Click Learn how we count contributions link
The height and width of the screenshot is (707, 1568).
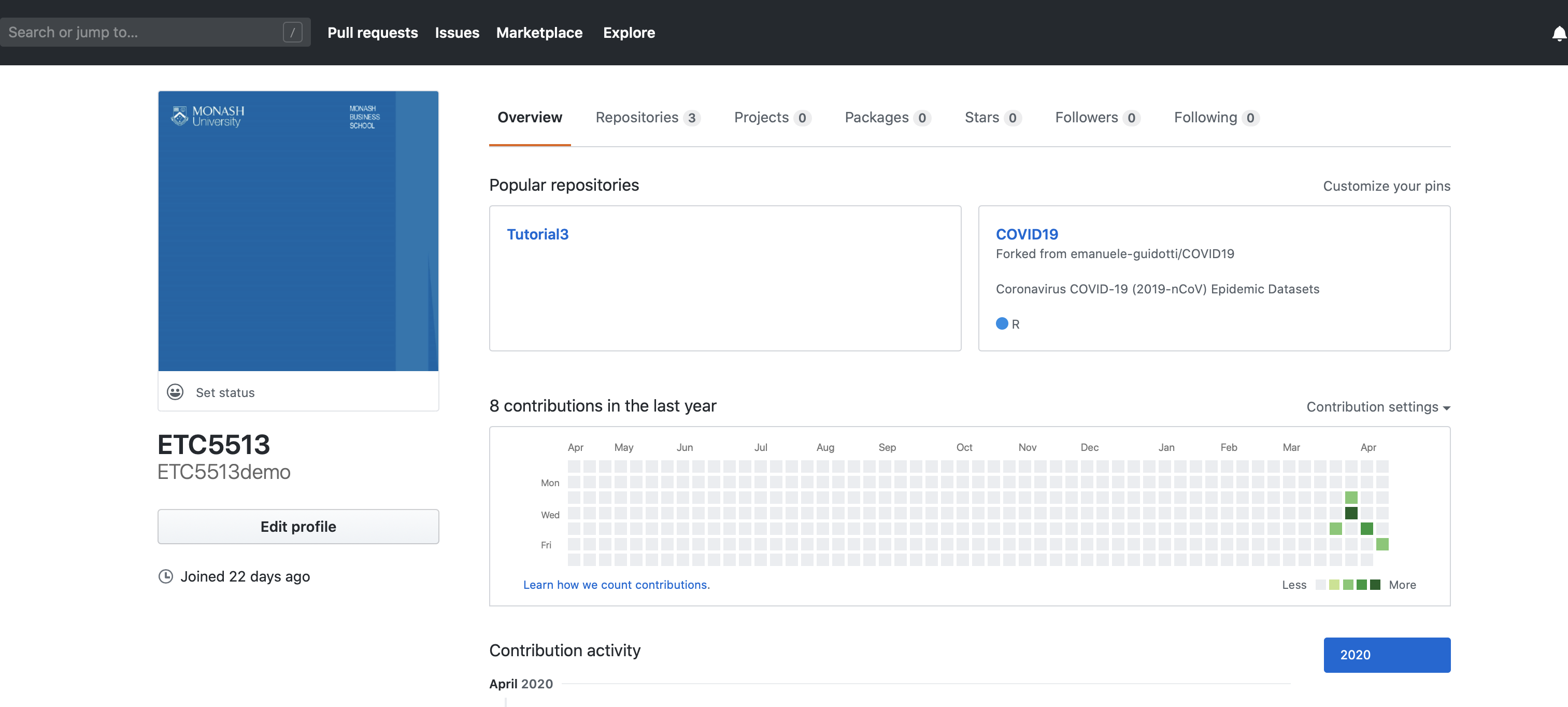[616, 584]
